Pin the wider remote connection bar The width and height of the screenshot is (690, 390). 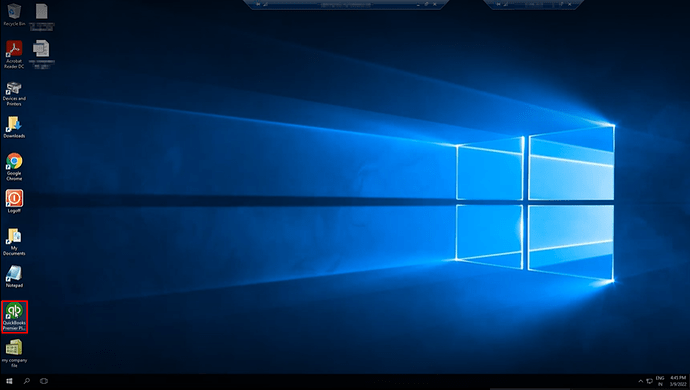click(x=258, y=4)
